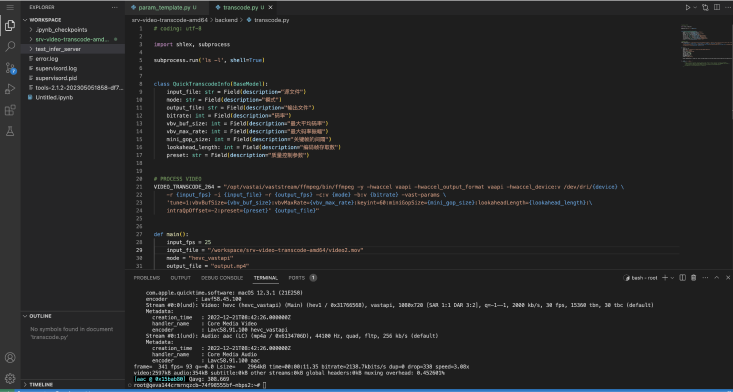Open editor More Actions ellipsis
Screen dimensions: 733x392
click(x=727, y=7)
